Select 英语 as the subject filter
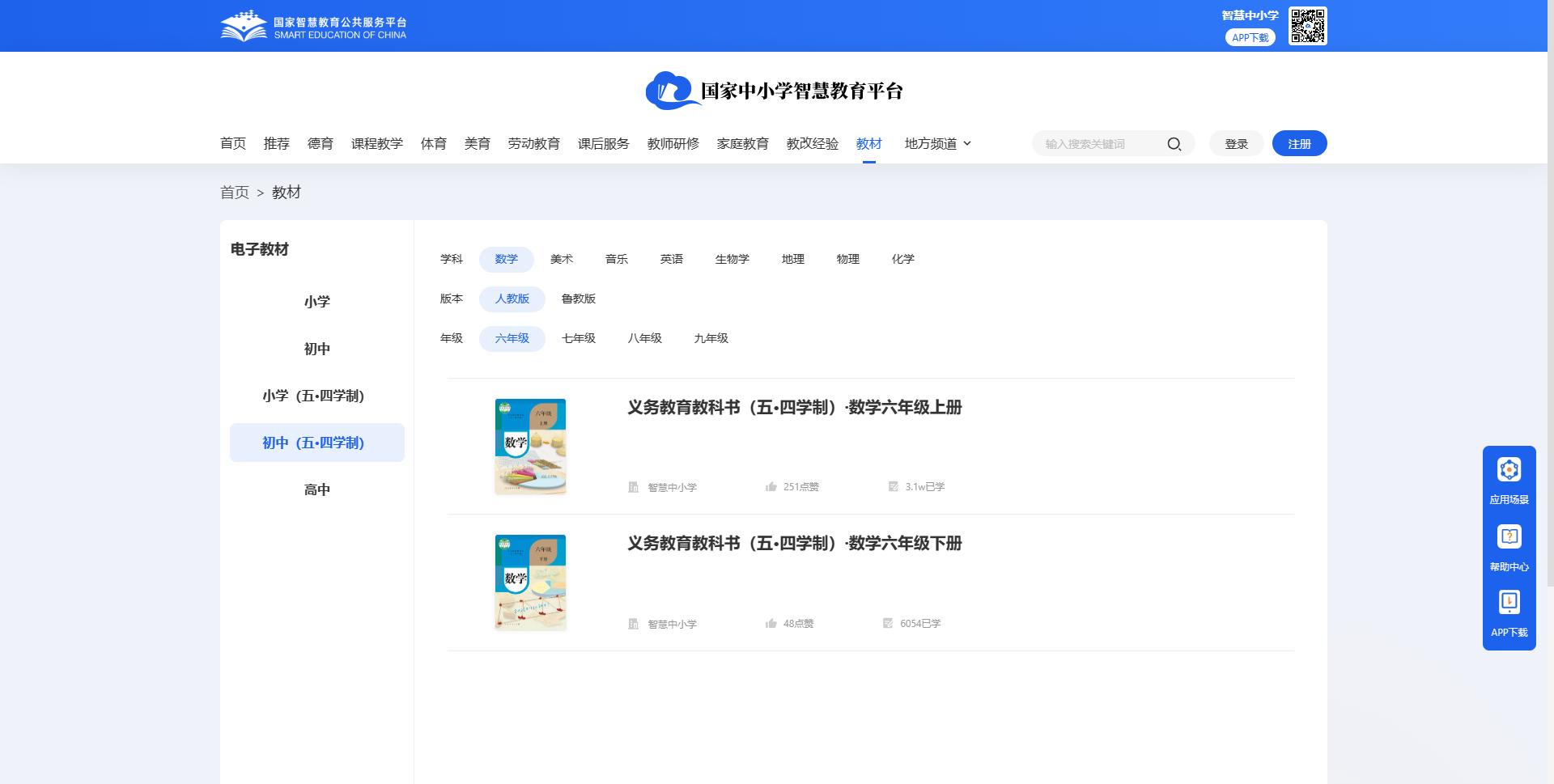1554x784 pixels. pyautogui.click(x=671, y=259)
